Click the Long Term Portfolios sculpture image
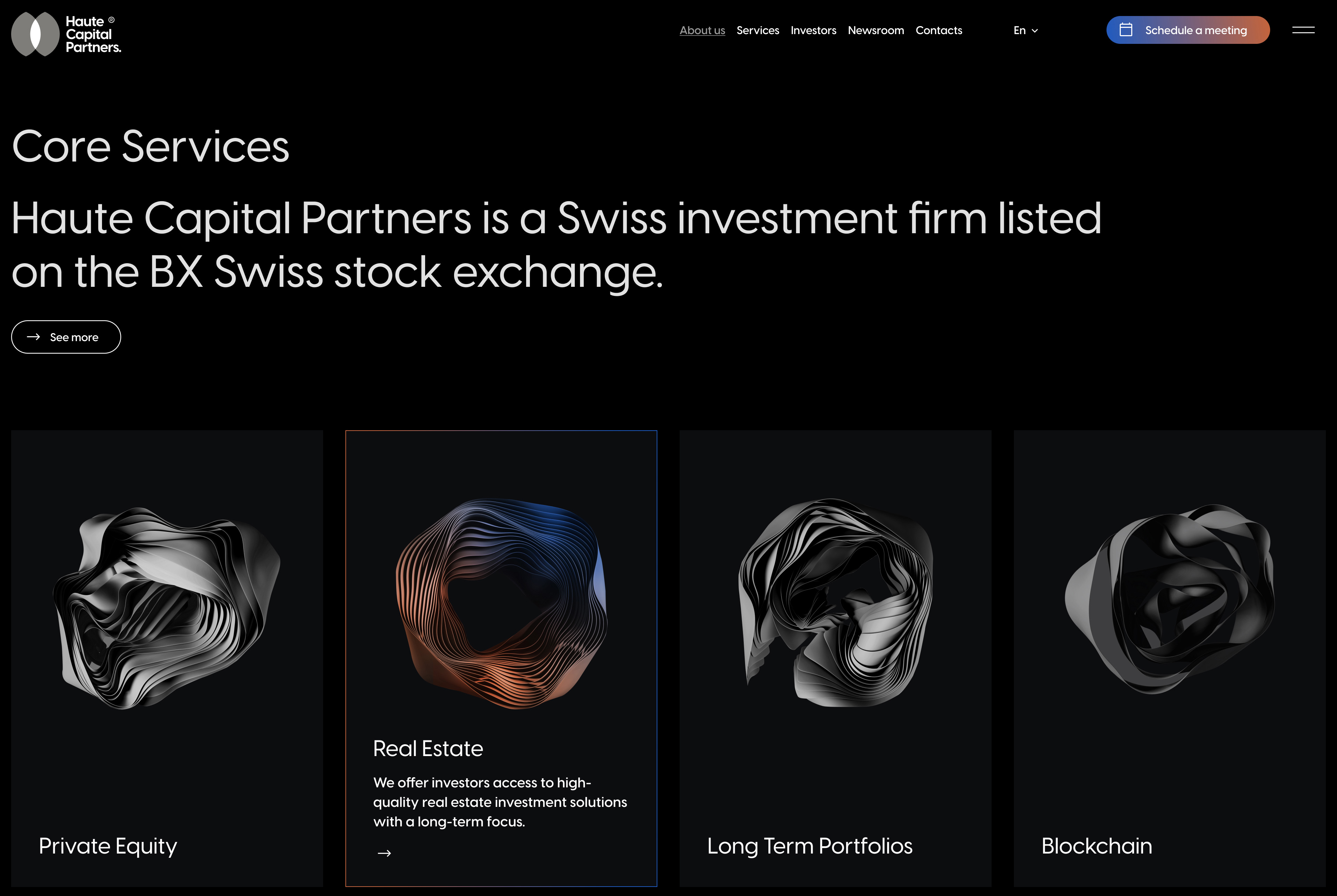The height and width of the screenshot is (896, 1337). (x=835, y=603)
